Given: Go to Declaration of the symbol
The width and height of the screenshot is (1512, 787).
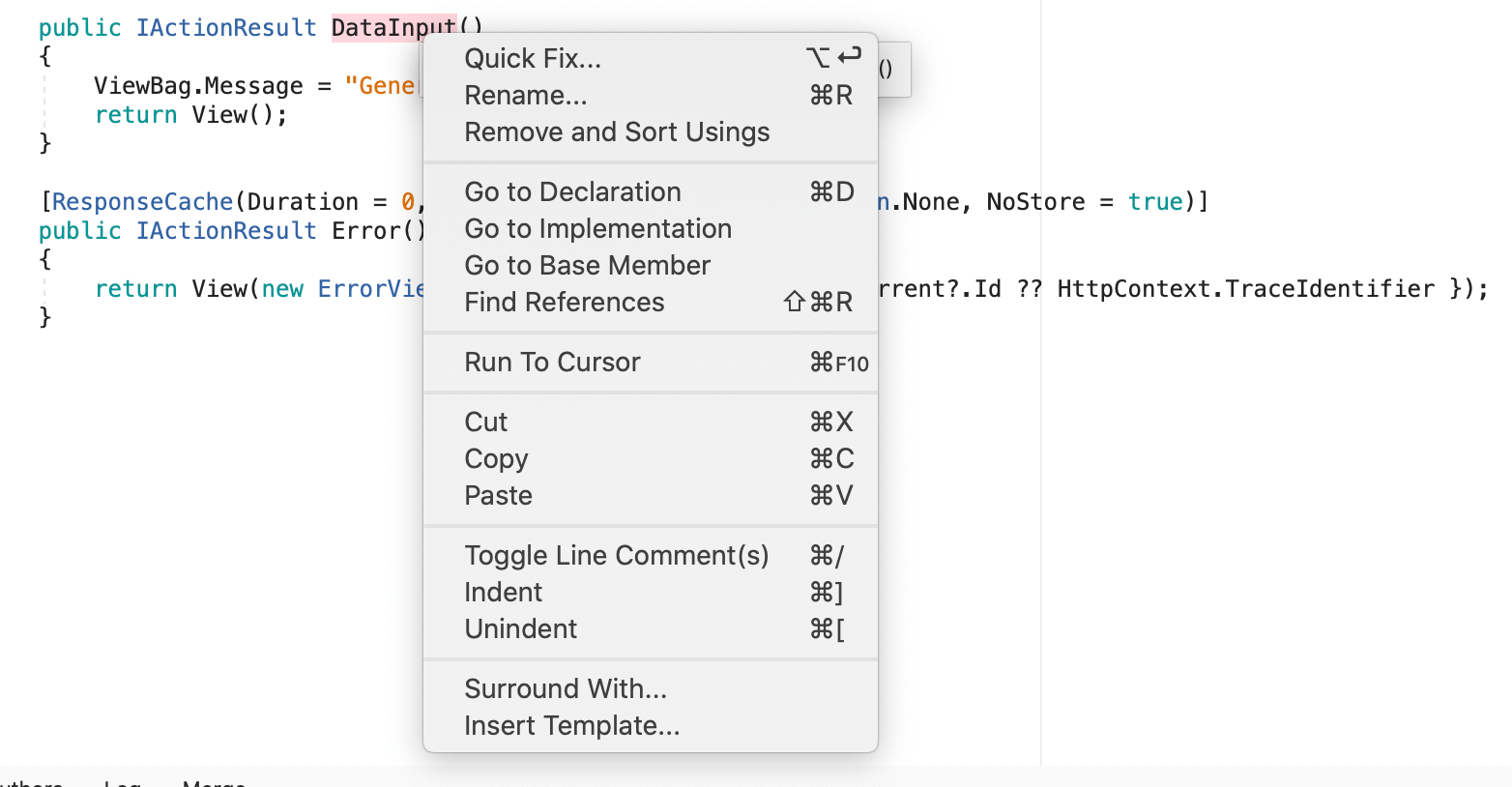Looking at the screenshot, I should tap(572, 191).
